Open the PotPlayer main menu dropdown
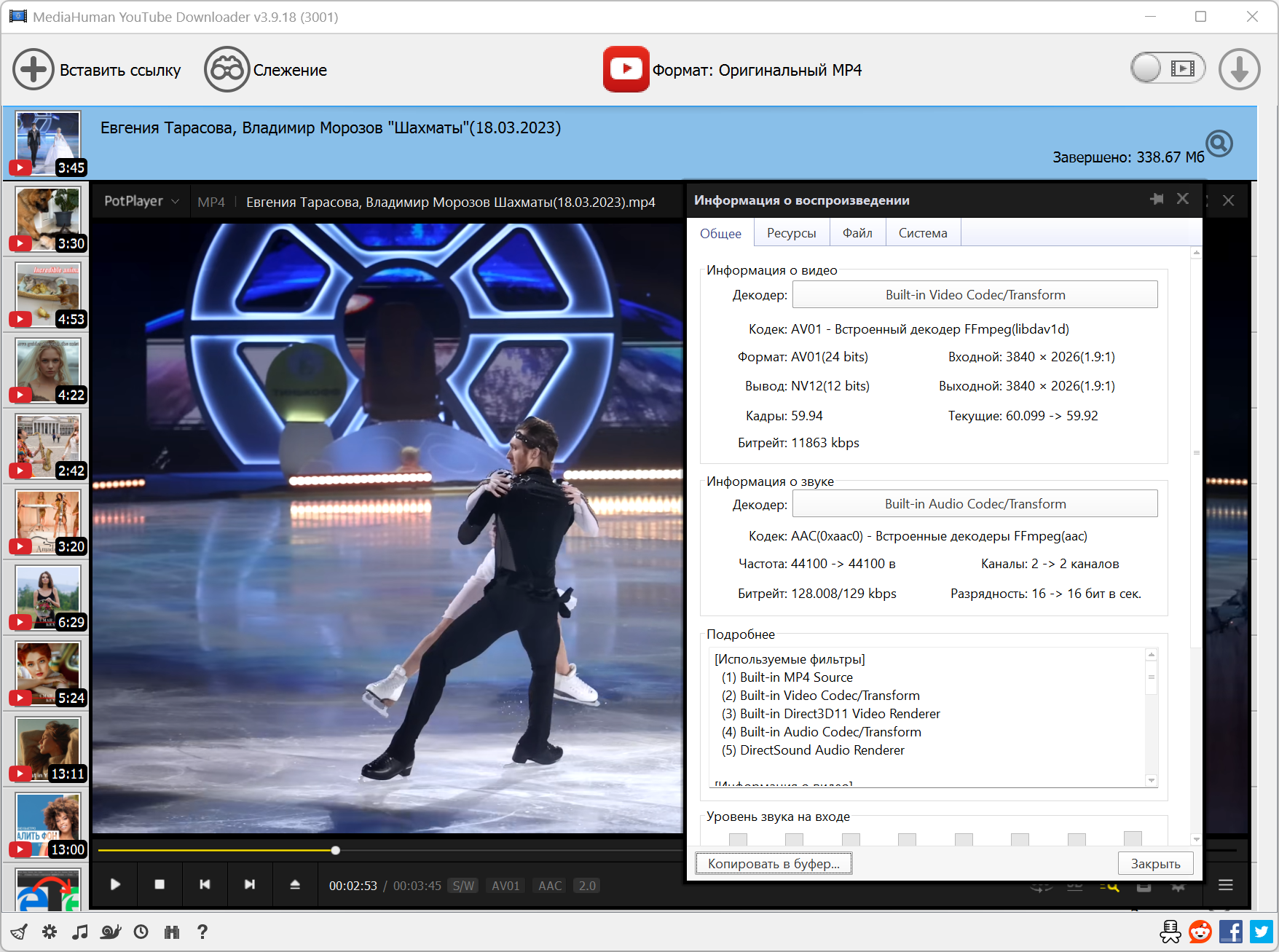The width and height of the screenshot is (1279, 952). (141, 201)
